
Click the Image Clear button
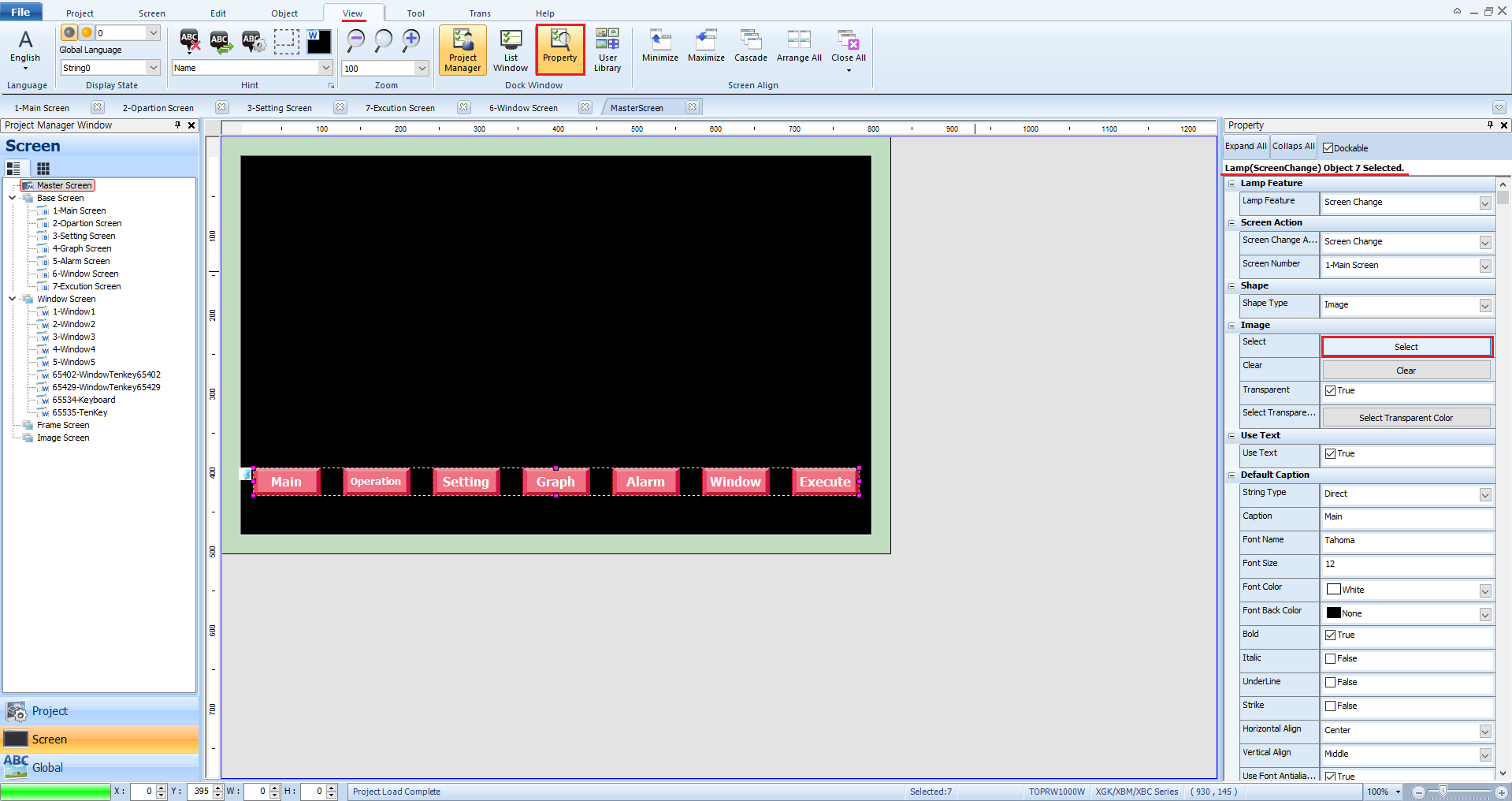pos(1406,371)
